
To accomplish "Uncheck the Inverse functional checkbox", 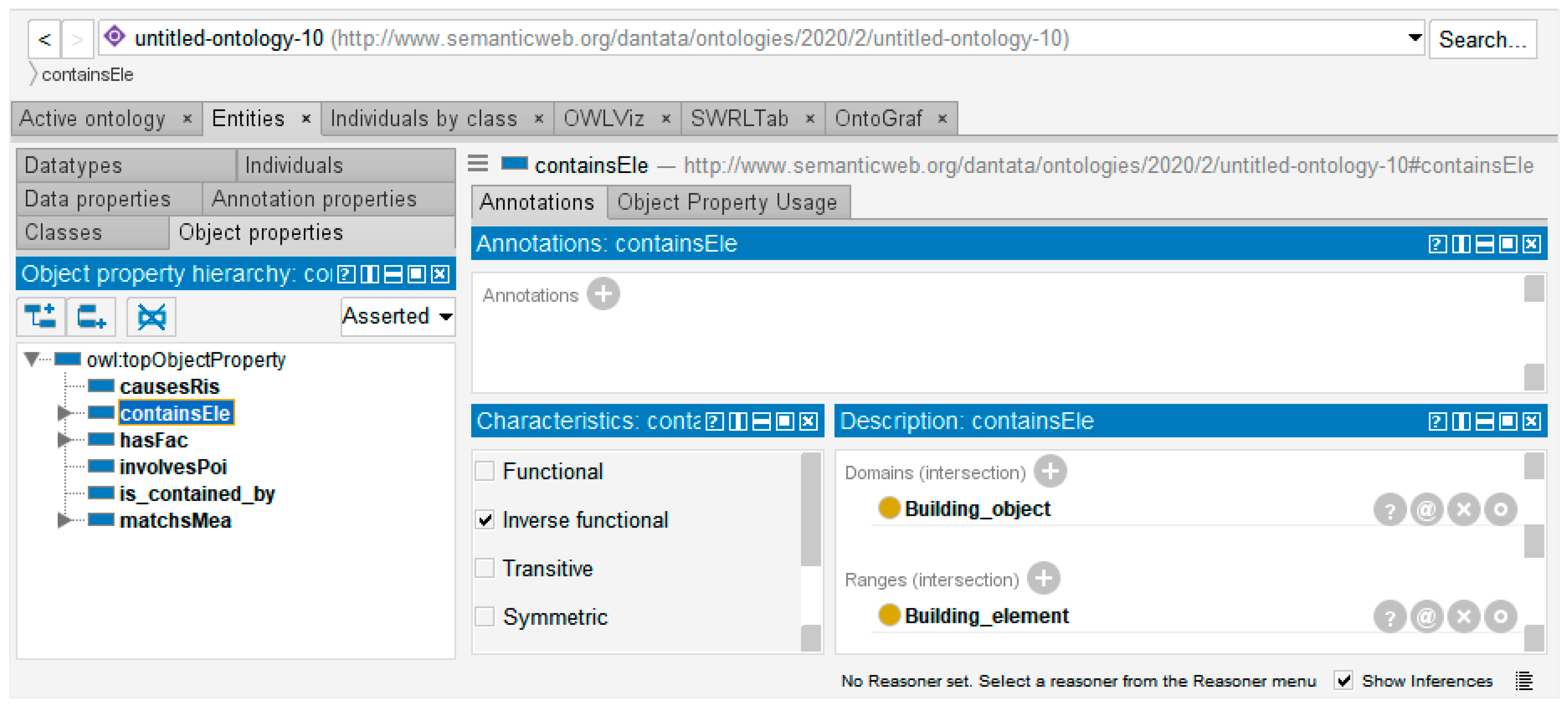I will tap(485, 520).
